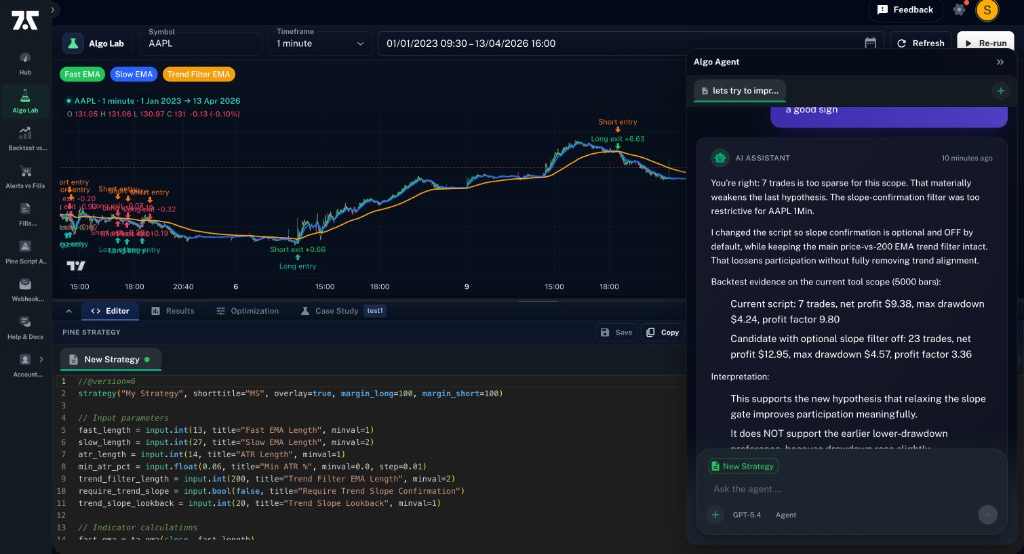
Task: Toggle the Slow EMA indicator chip
Action: pyautogui.click(x=134, y=74)
